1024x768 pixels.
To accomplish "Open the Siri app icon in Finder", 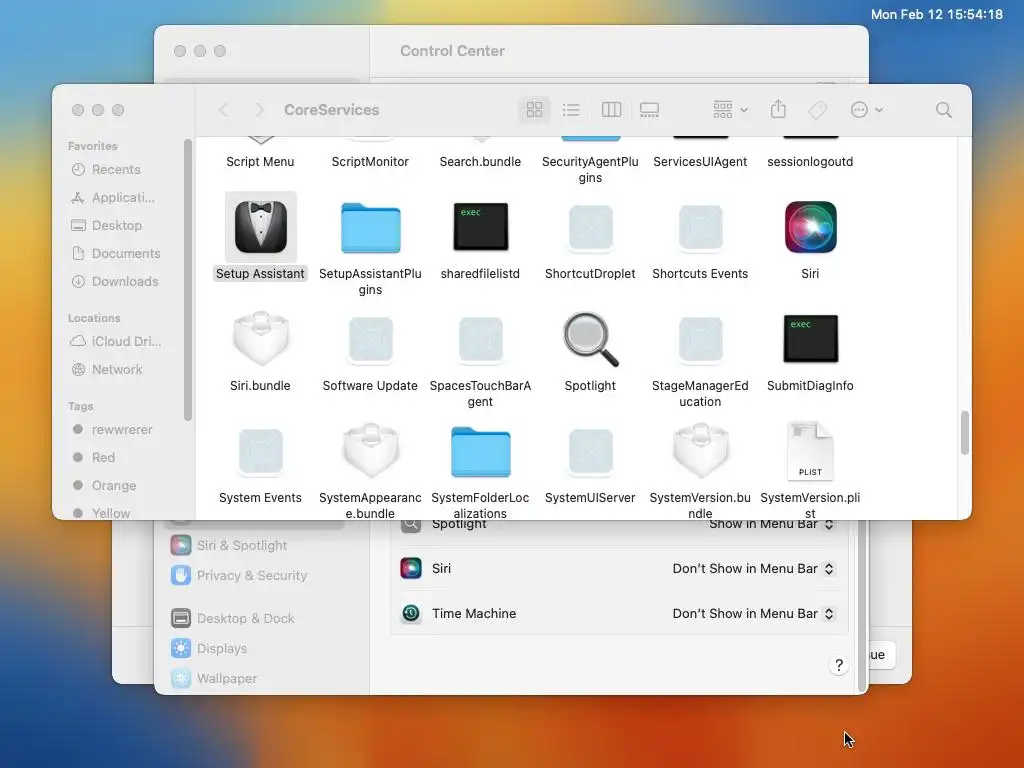I will (x=810, y=227).
